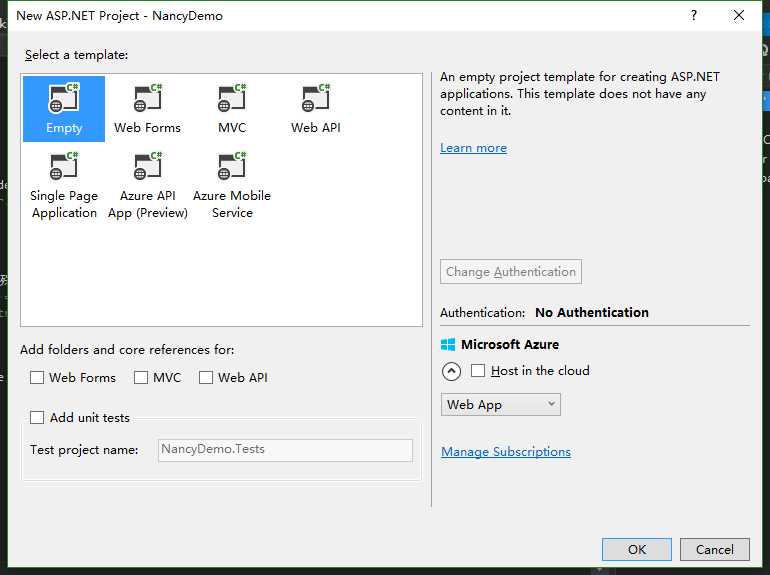Screen dimensions: 770x575
Task: Click the Test project name field
Action: (285, 450)
